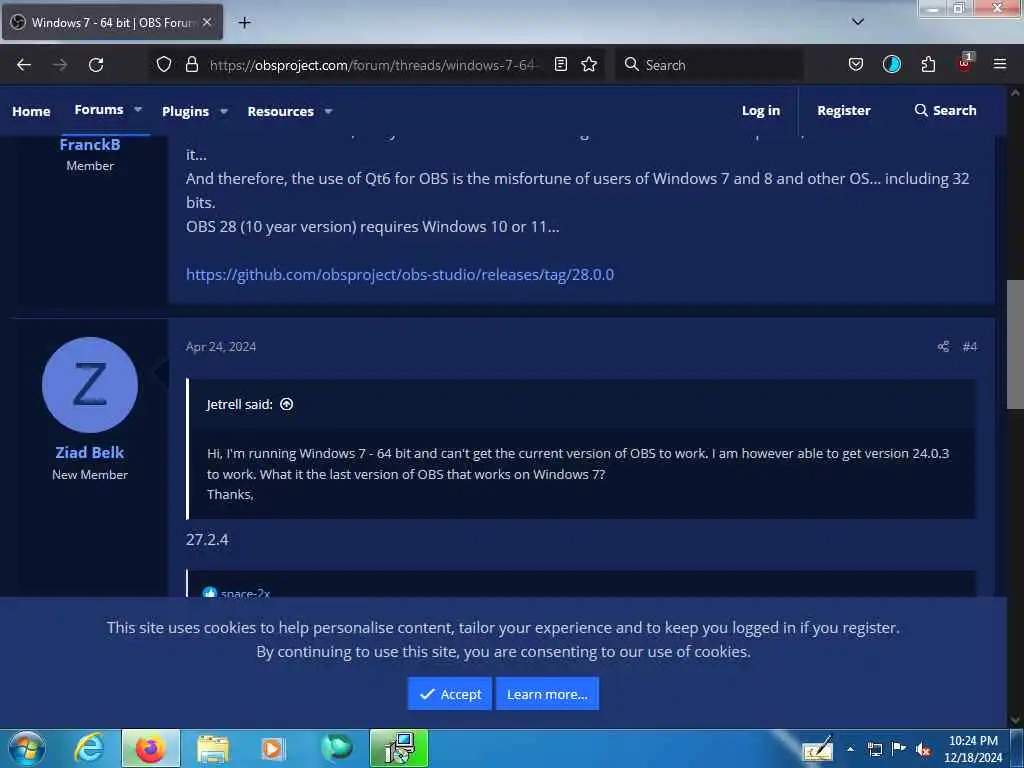Click the green bird app taskbar icon
The image size is (1024, 768).
pyautogui.click(x=337, y=748)
